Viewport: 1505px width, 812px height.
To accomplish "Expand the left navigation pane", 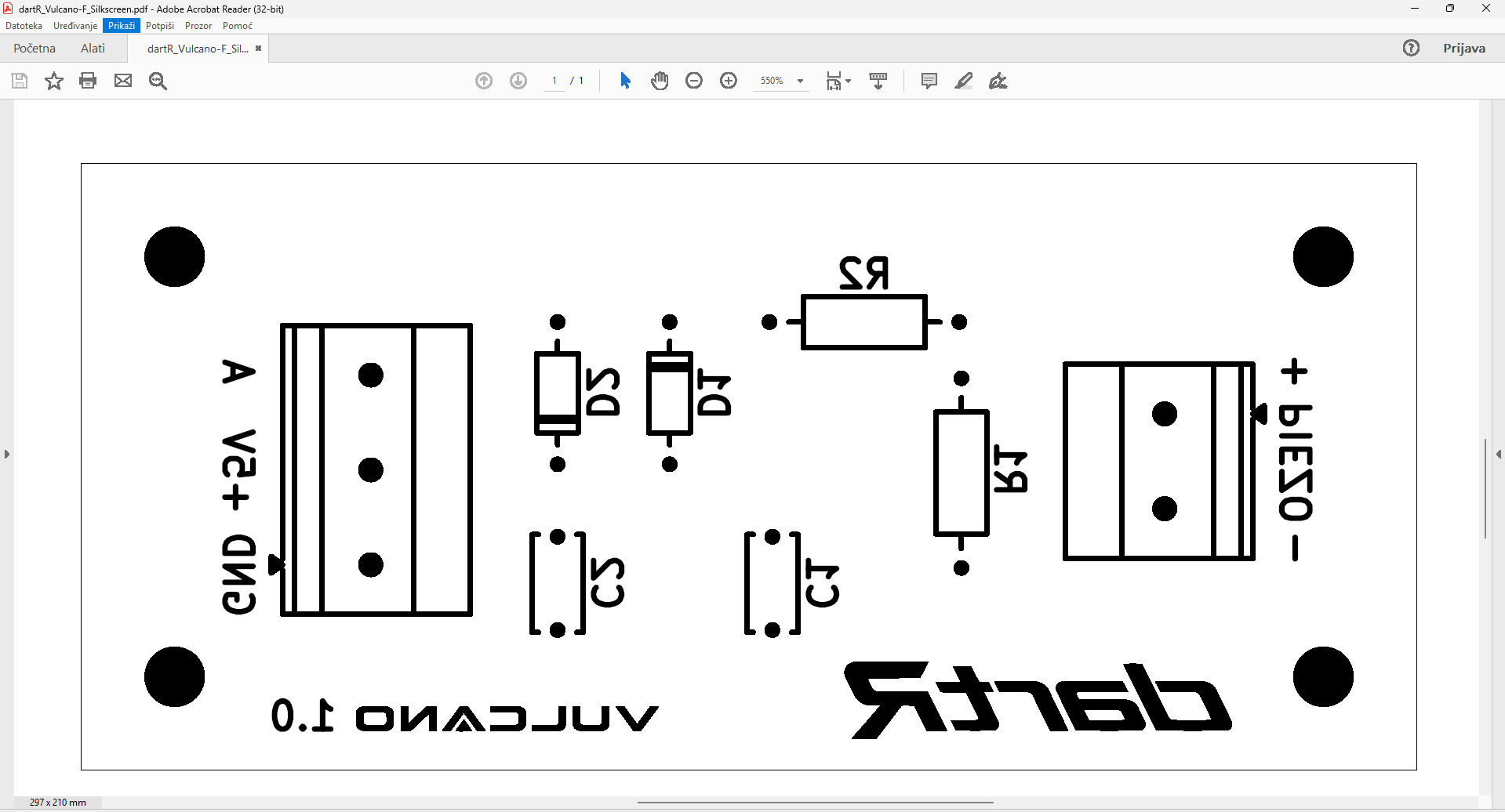I will pyautogui.click(x=6, y=454).
